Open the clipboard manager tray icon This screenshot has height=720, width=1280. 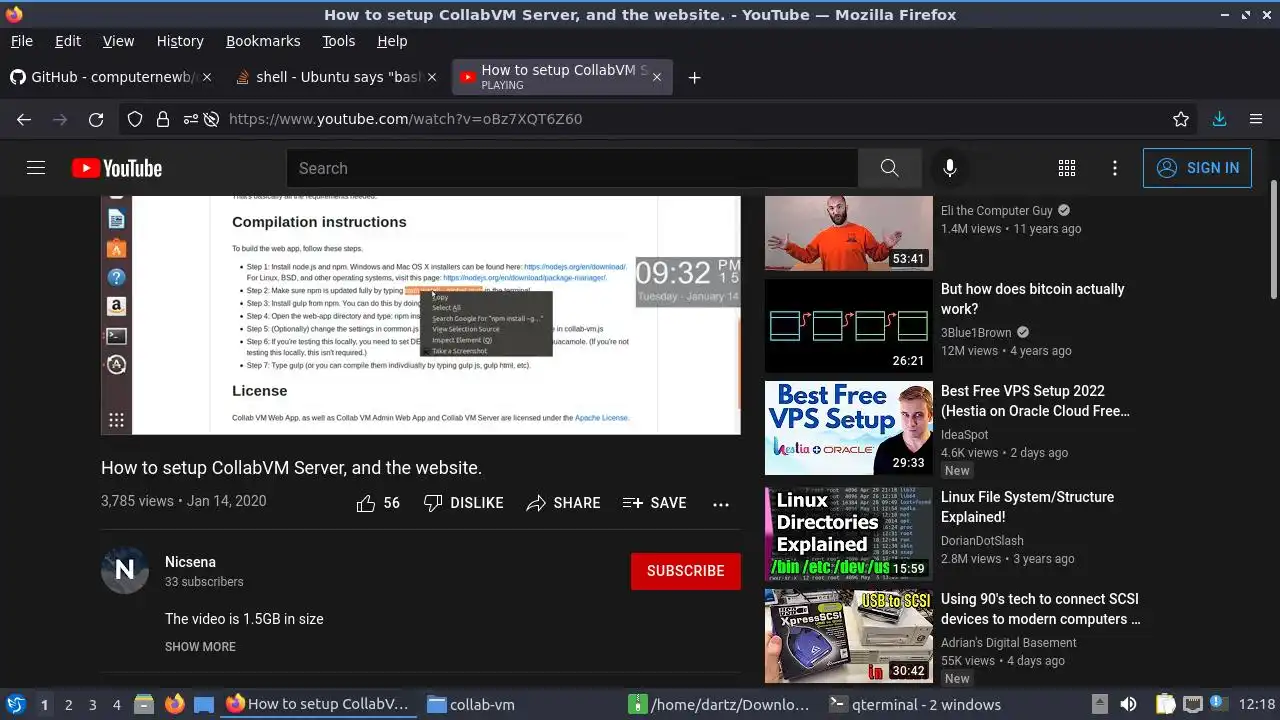point(1165,704)
